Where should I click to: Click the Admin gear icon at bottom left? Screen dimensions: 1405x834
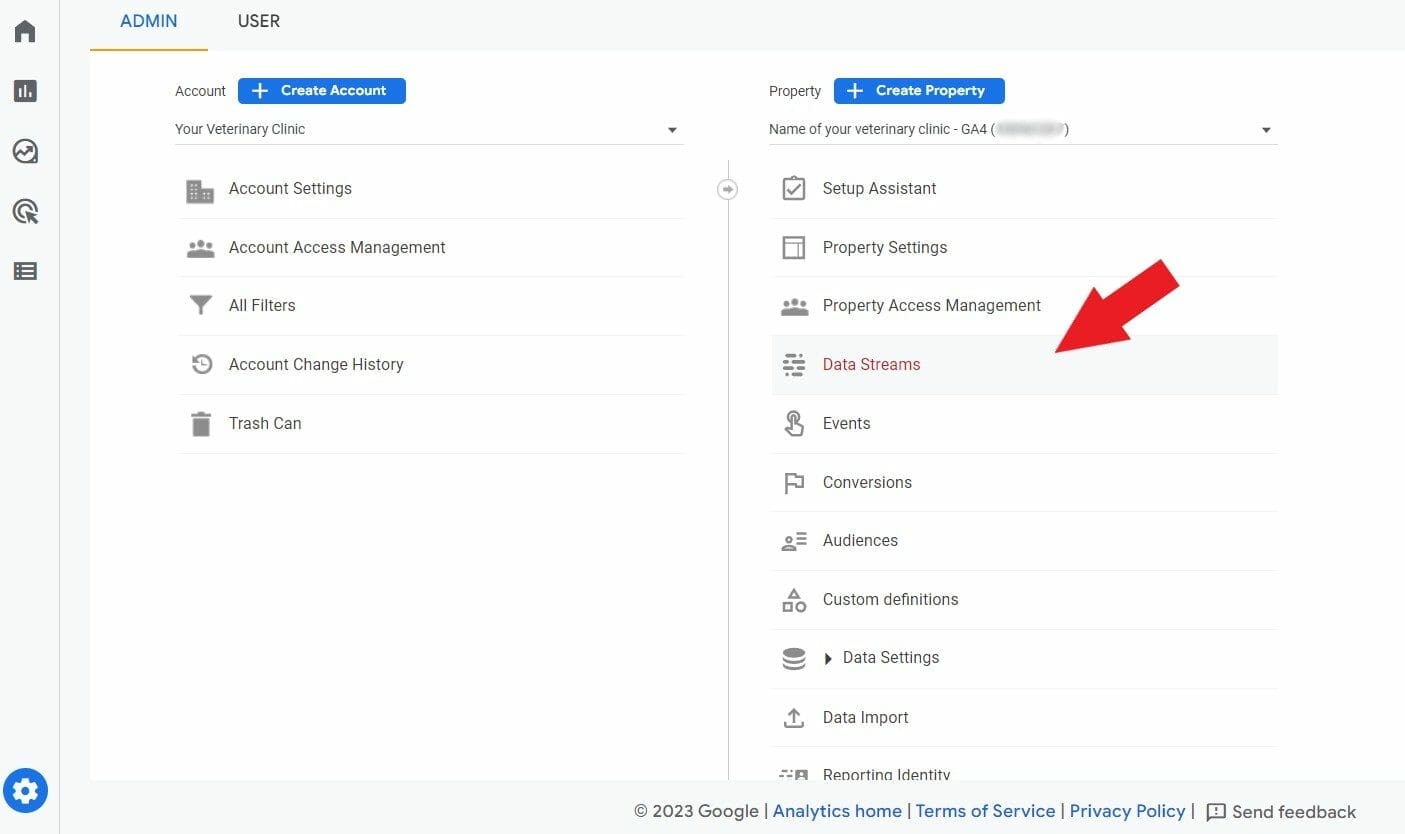(x=25, y=790)
